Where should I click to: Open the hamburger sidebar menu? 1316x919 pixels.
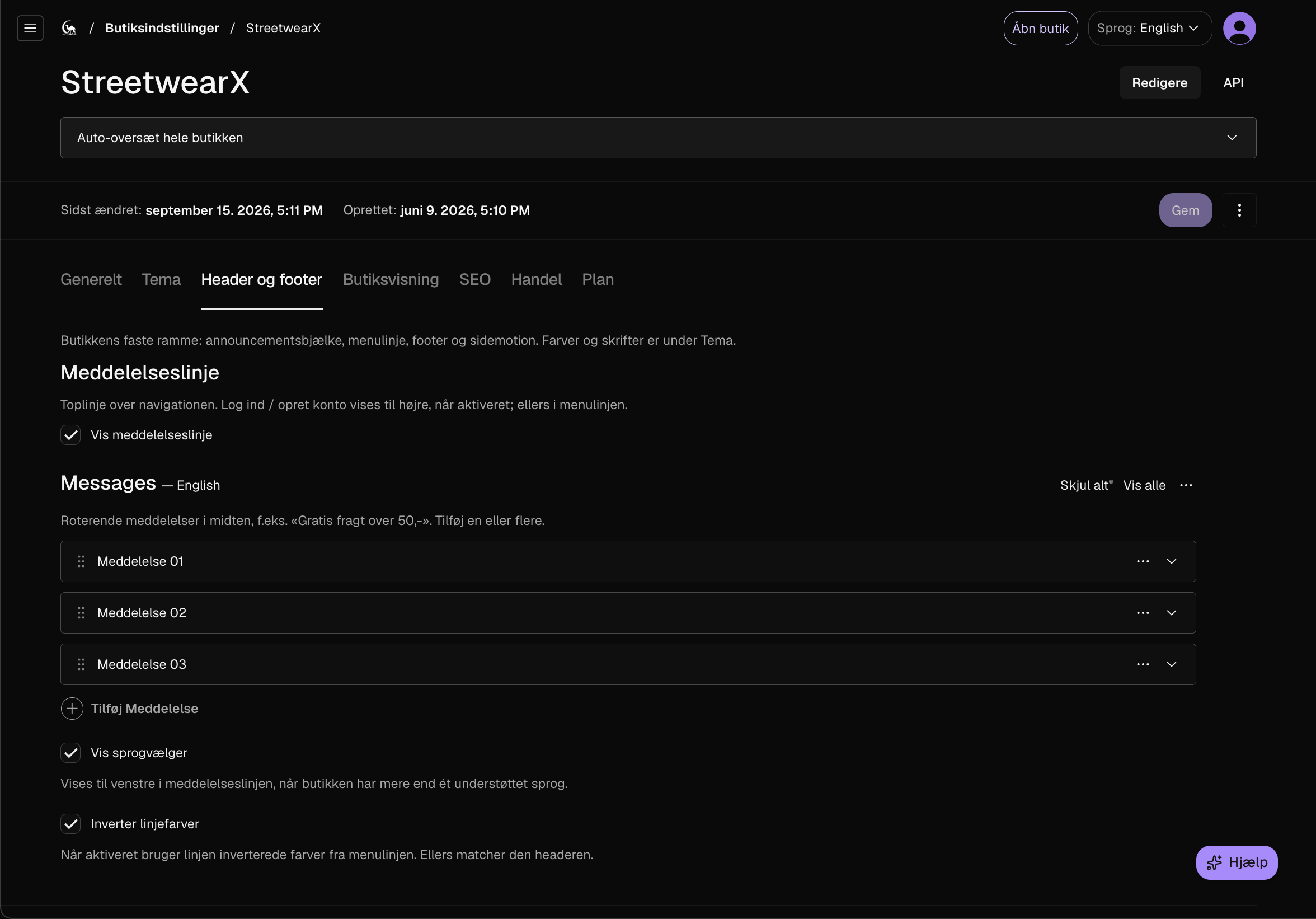point(30,28)
